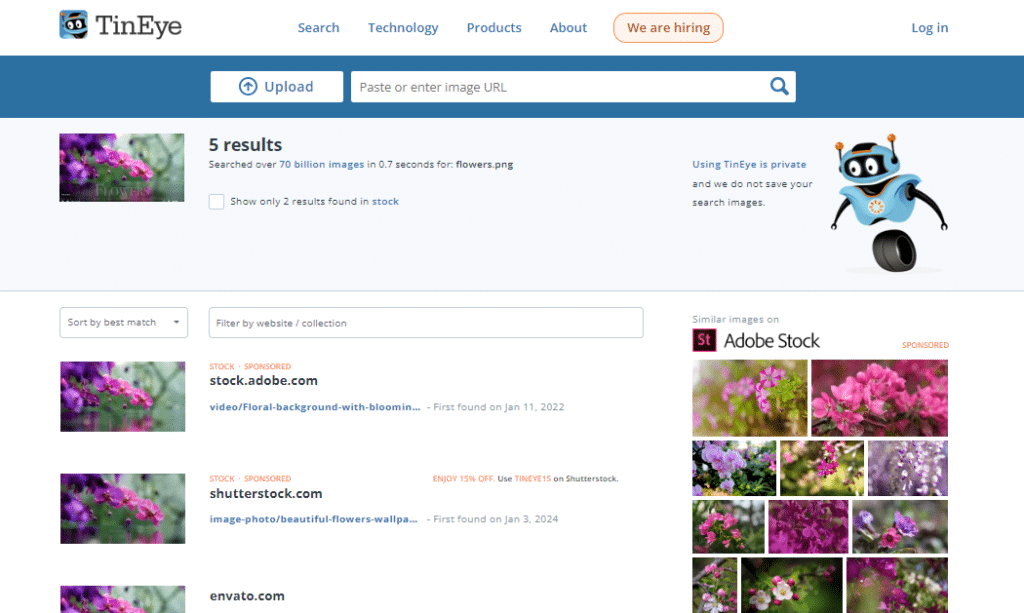
Task: Enable 'Show only 2 results found in stock'
Action: [216, 201]
